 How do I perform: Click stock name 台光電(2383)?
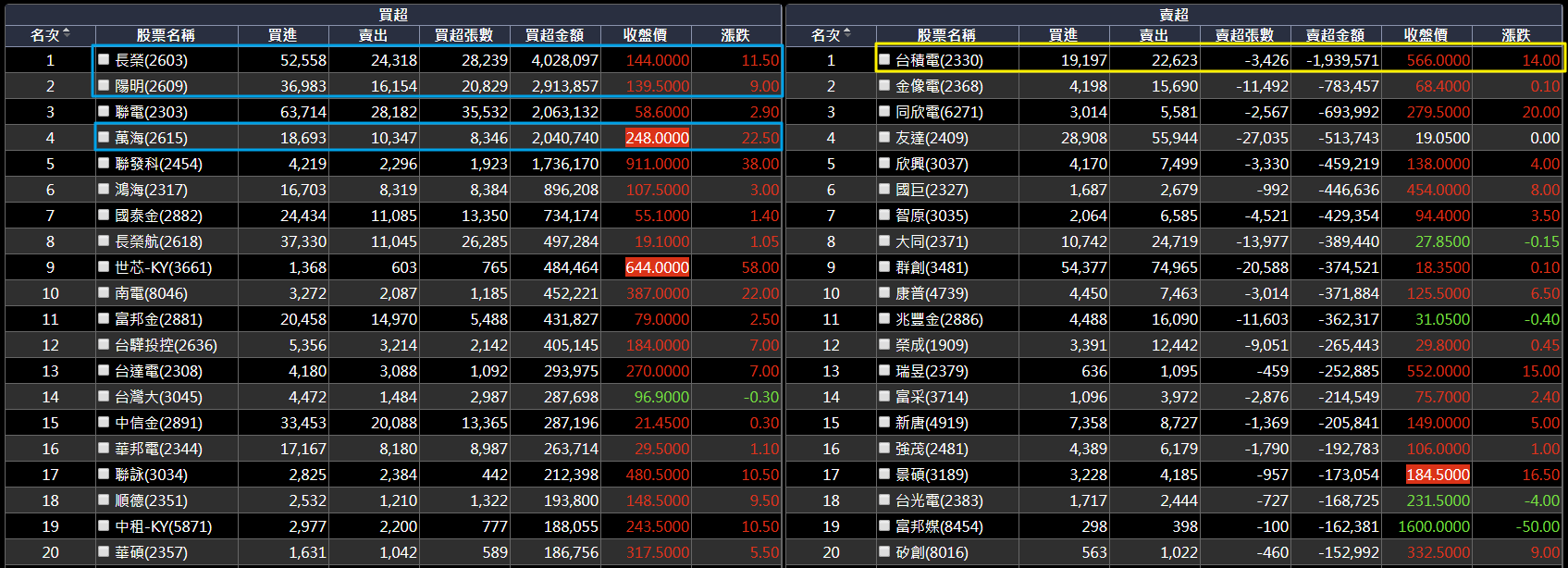939,500
